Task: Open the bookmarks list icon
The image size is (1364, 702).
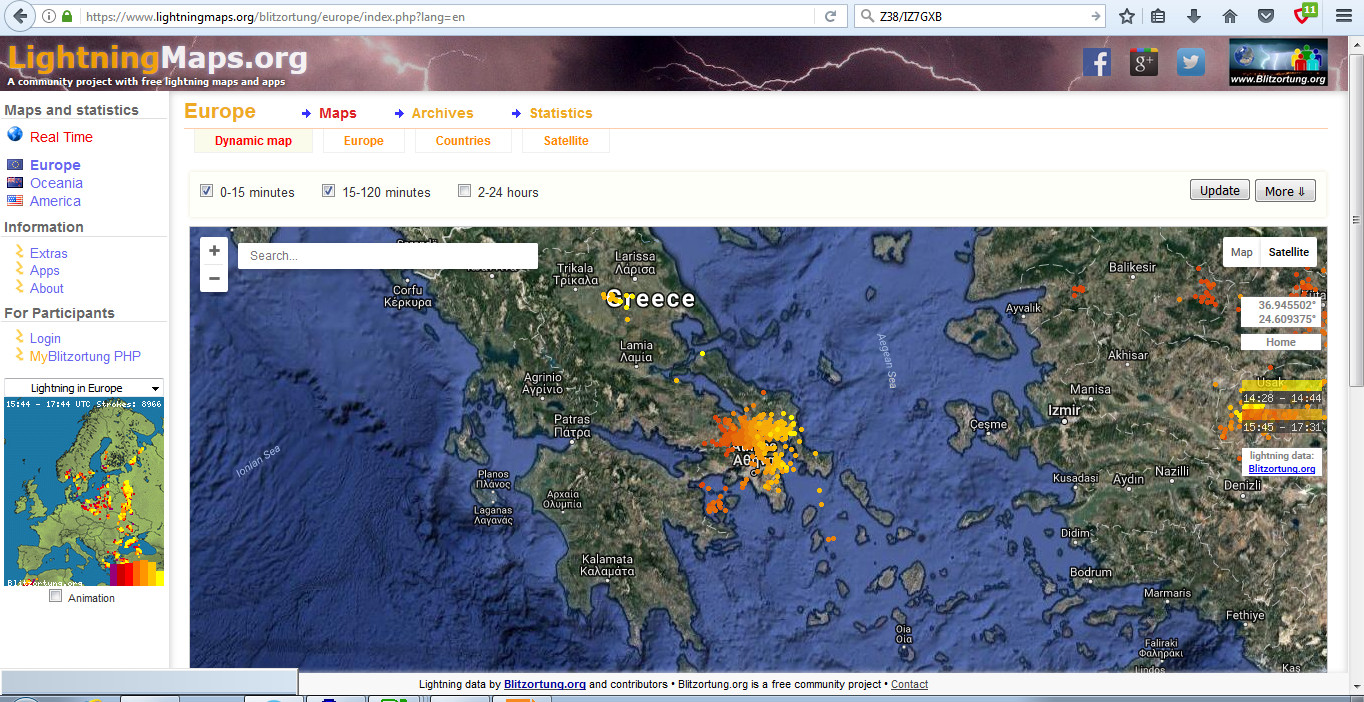Action: 1158,16
